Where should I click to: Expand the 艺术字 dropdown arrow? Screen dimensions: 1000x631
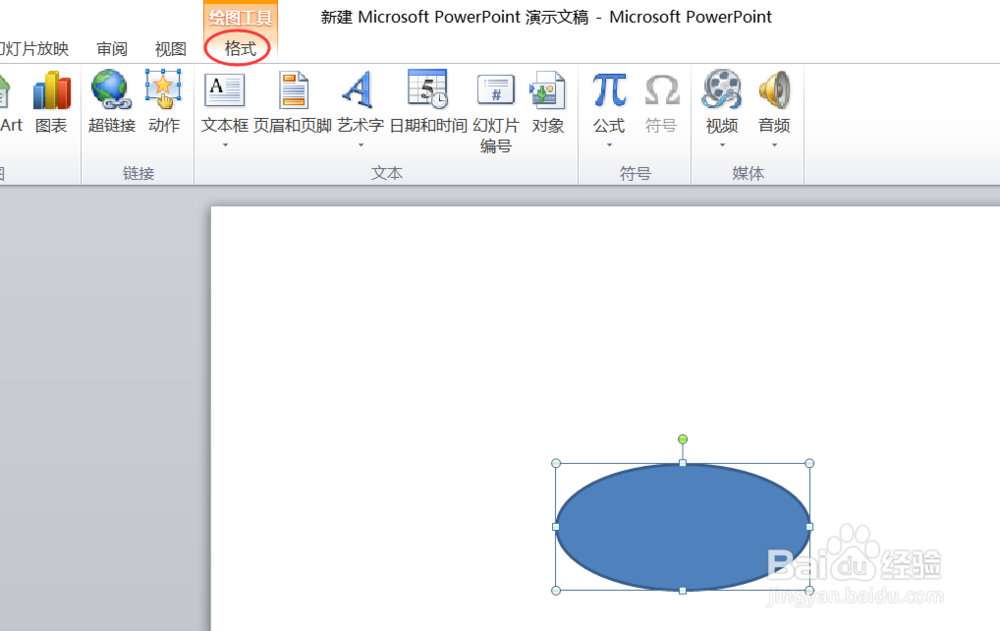pyautogui.click(x=361, y=145)
